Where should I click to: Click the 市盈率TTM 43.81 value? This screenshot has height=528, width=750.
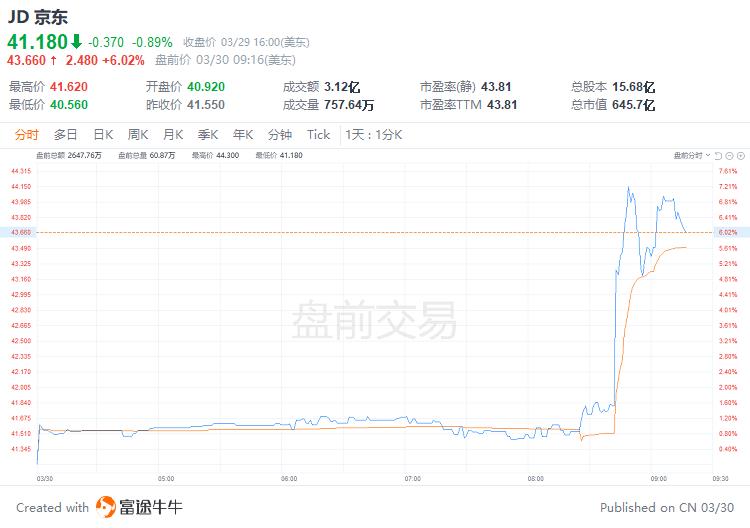click(502, 105)
